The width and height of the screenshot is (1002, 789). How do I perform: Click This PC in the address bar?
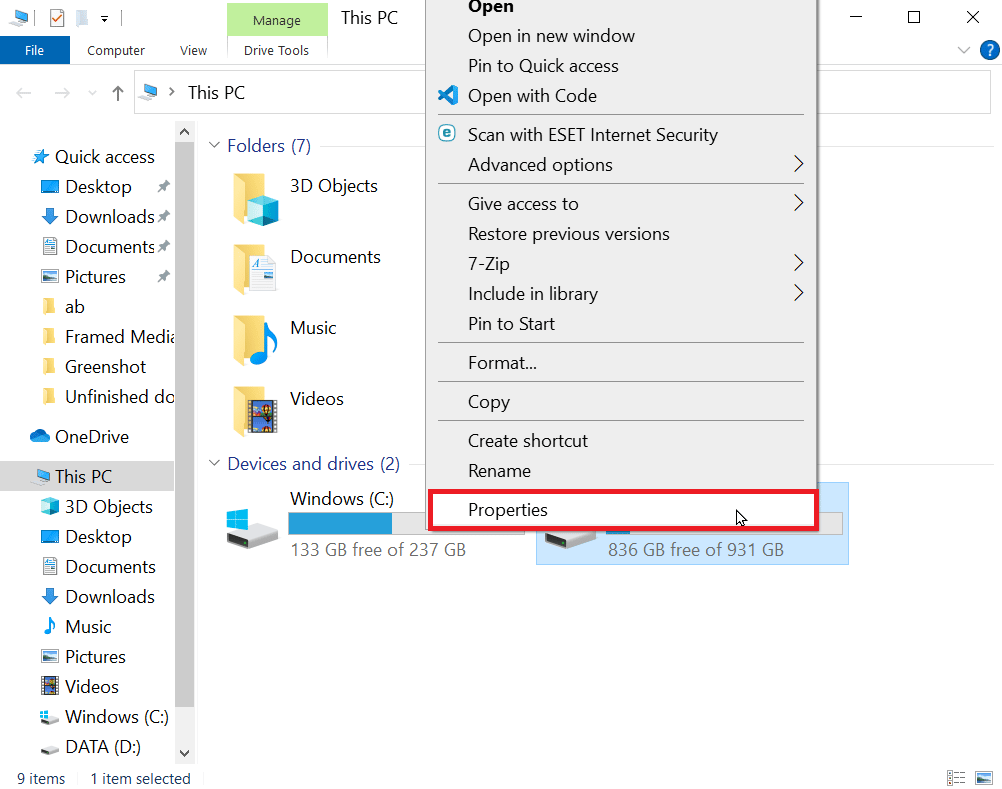click(216, 93)
